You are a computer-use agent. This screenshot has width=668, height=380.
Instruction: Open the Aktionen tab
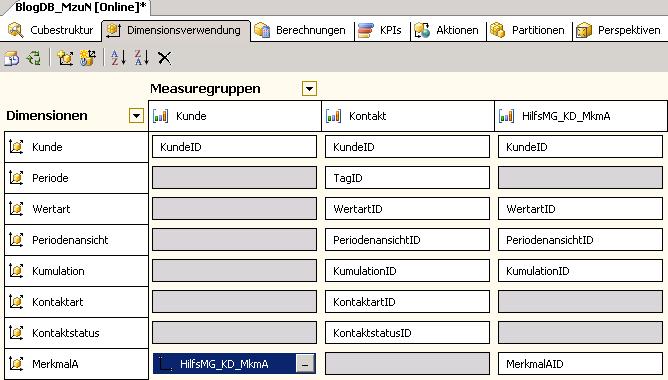pos(446,30)
